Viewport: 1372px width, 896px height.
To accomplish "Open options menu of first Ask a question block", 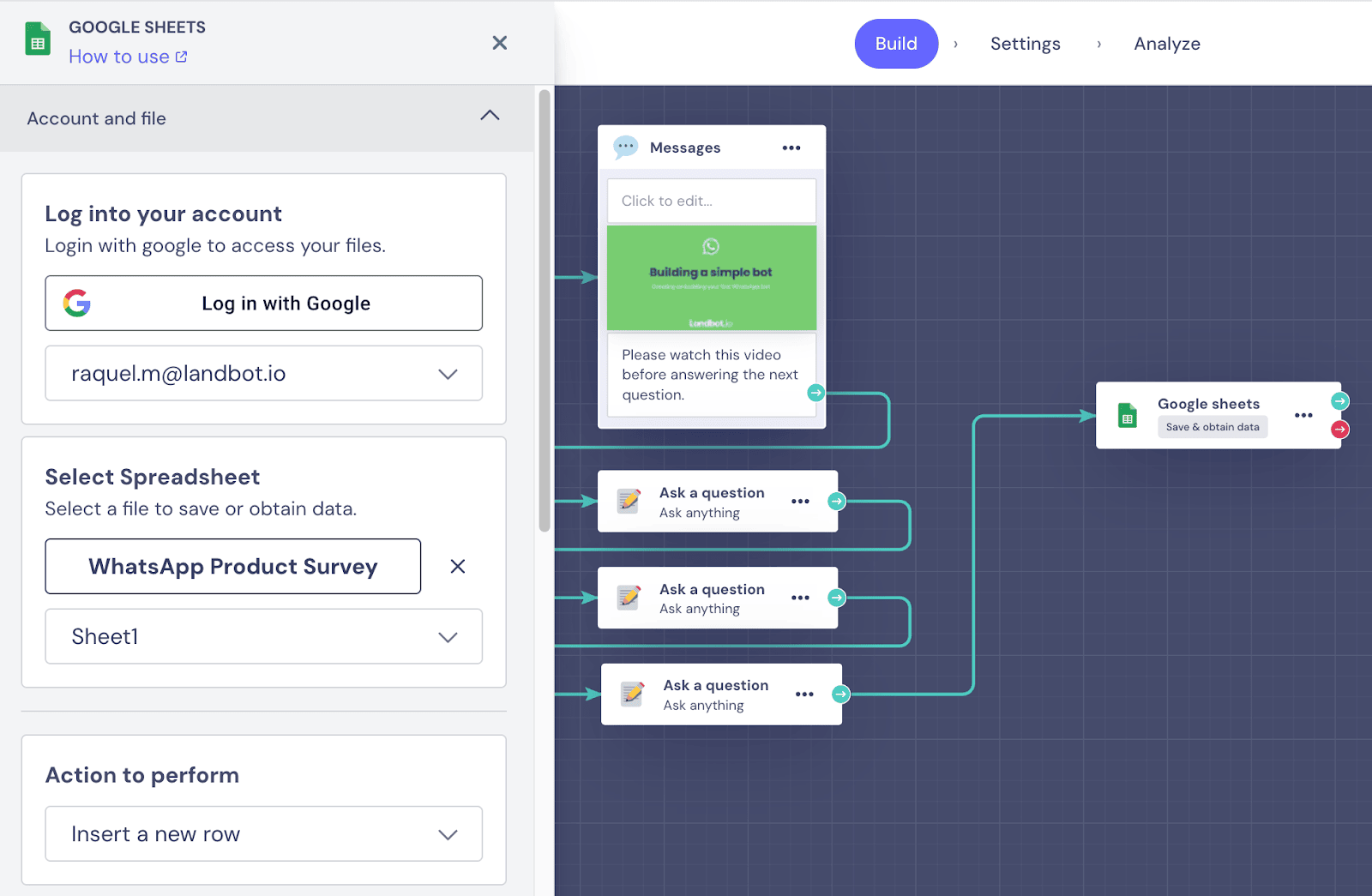I will click(x=800, y=502).
